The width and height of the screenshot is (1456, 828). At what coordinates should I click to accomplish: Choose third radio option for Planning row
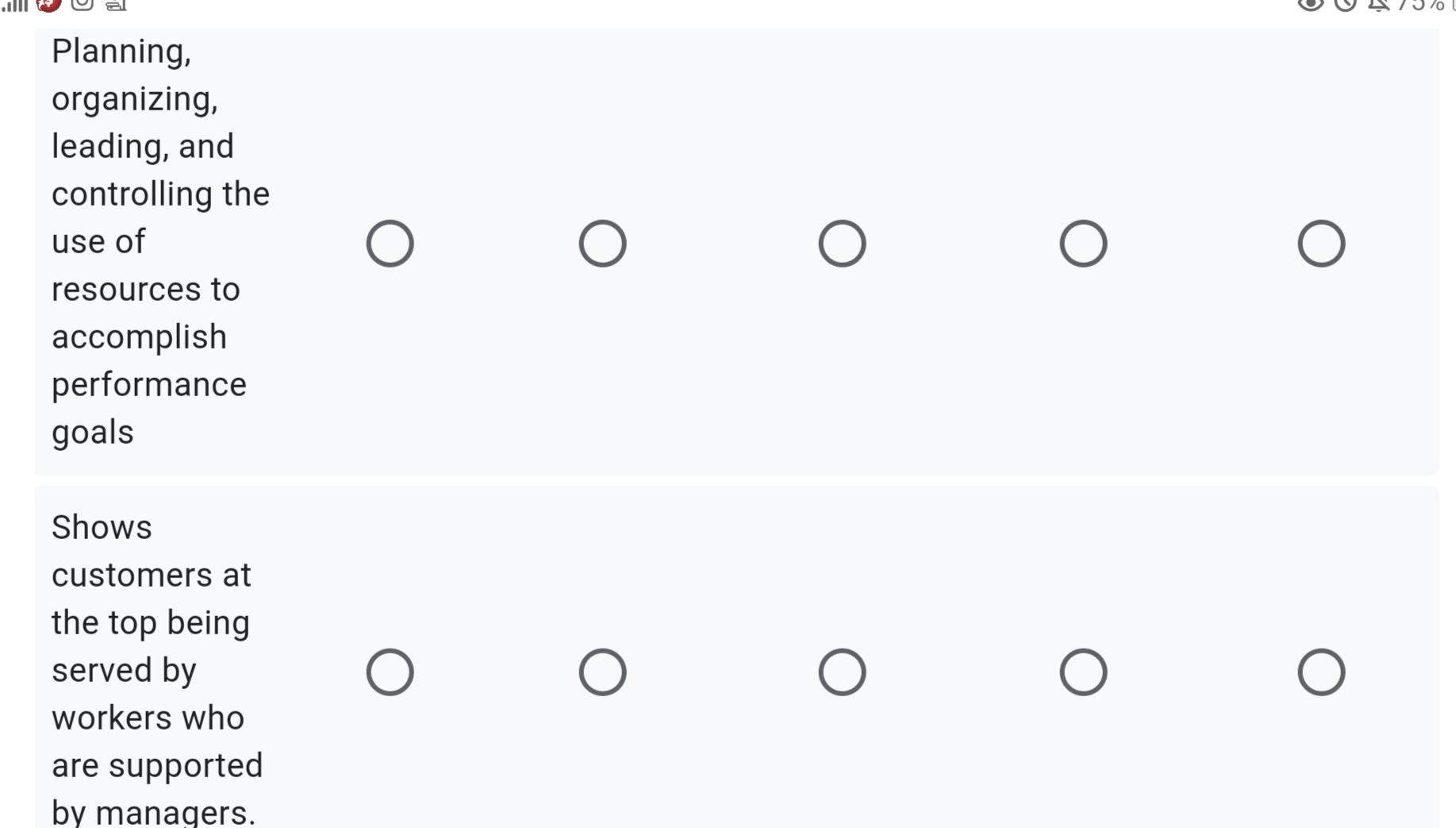pyautogui.click(x=842, y=243)
